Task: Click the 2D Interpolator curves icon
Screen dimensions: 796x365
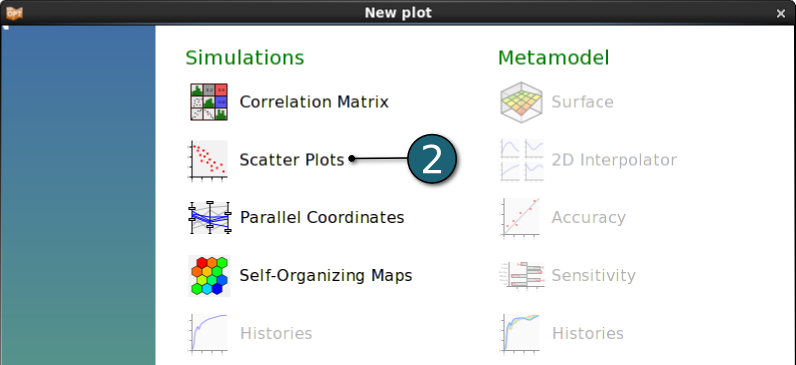Action: pos(521,160)
